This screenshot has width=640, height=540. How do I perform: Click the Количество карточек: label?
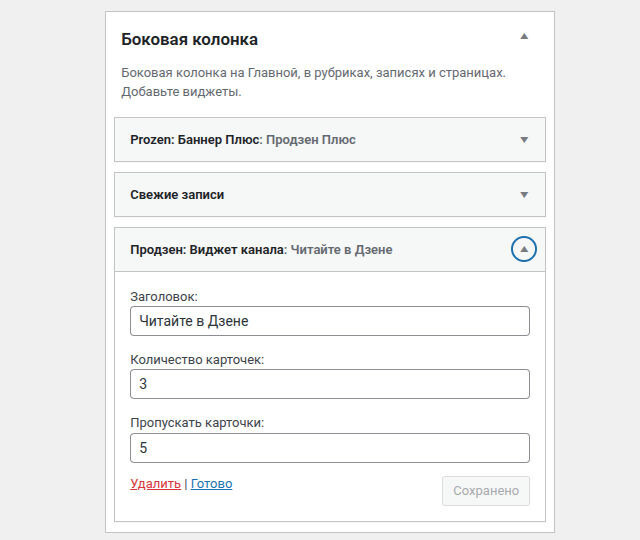pos(197,360)
